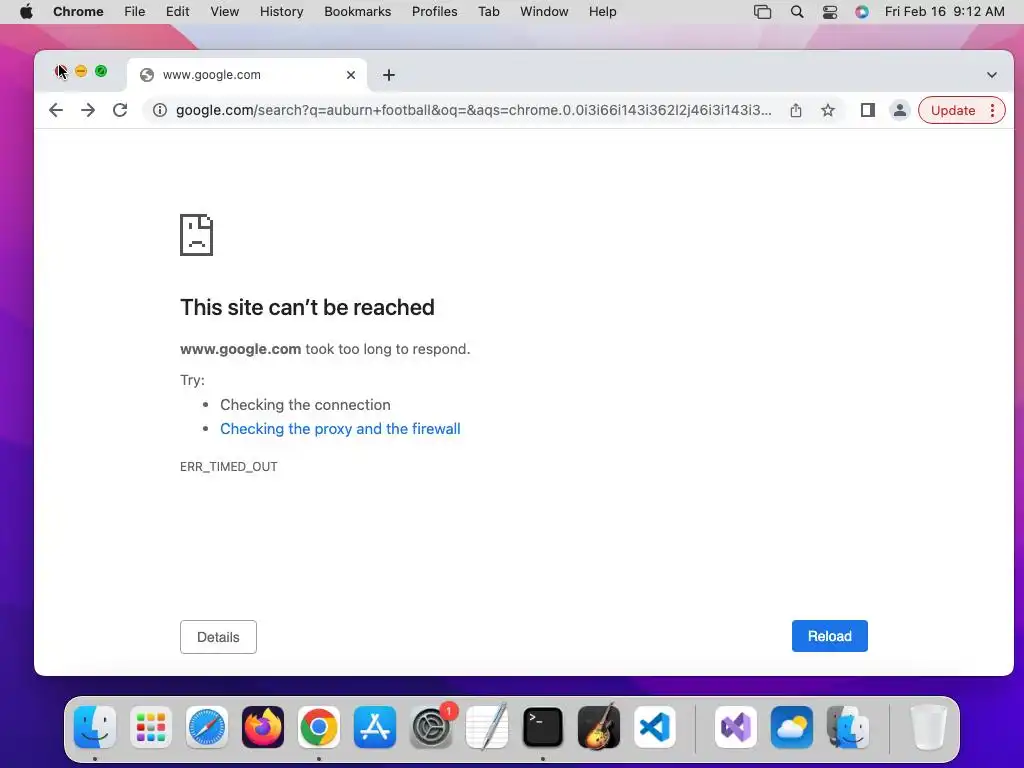This screenshot has height=768, width=1024.
Task: Click the 'This site can't be reached' heading
Action: 307,307
